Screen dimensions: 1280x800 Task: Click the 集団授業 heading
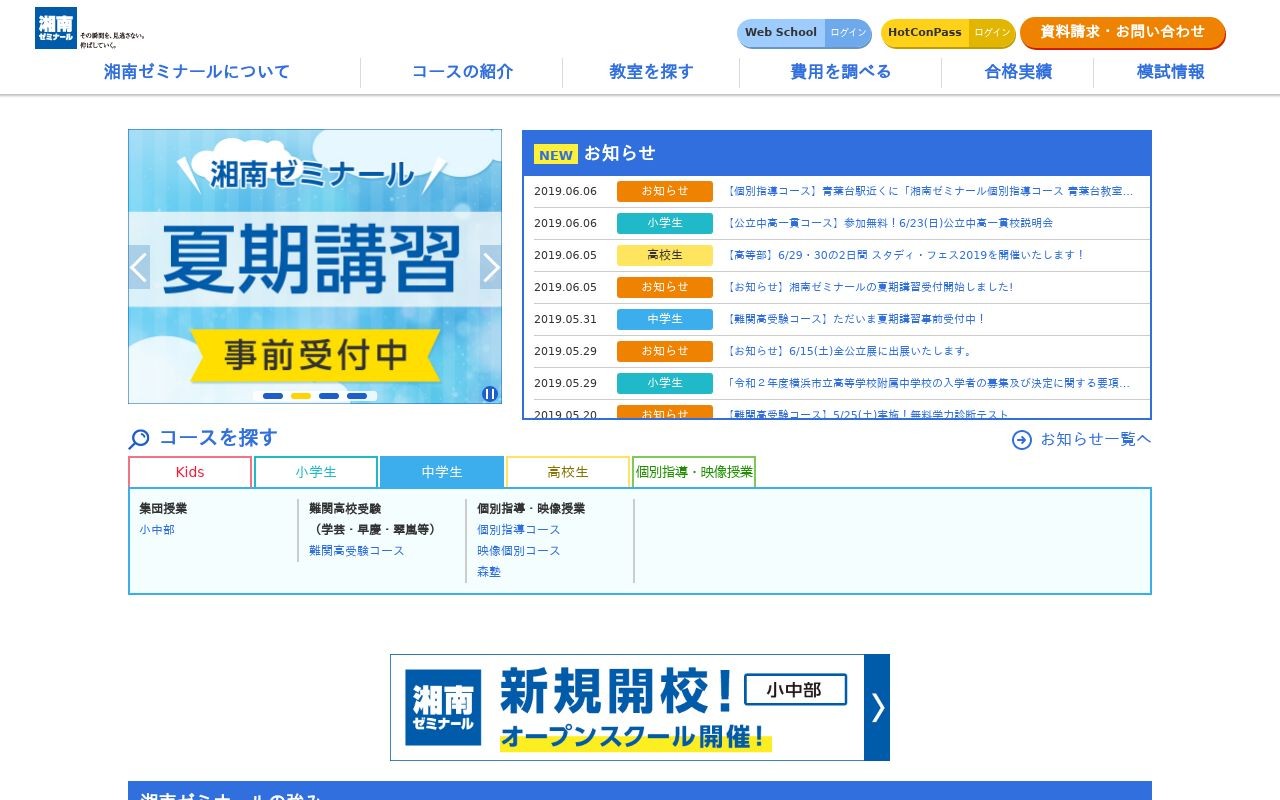tap(163, 509)
